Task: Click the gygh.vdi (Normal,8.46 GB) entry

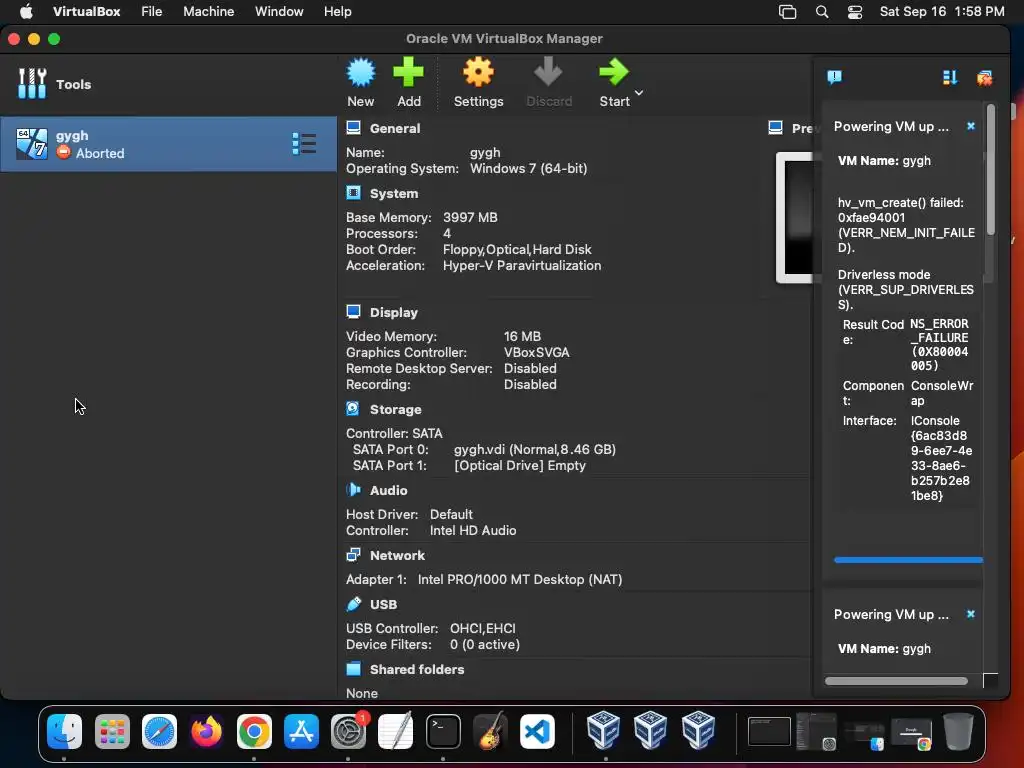Action: click(x=535, y=449)
